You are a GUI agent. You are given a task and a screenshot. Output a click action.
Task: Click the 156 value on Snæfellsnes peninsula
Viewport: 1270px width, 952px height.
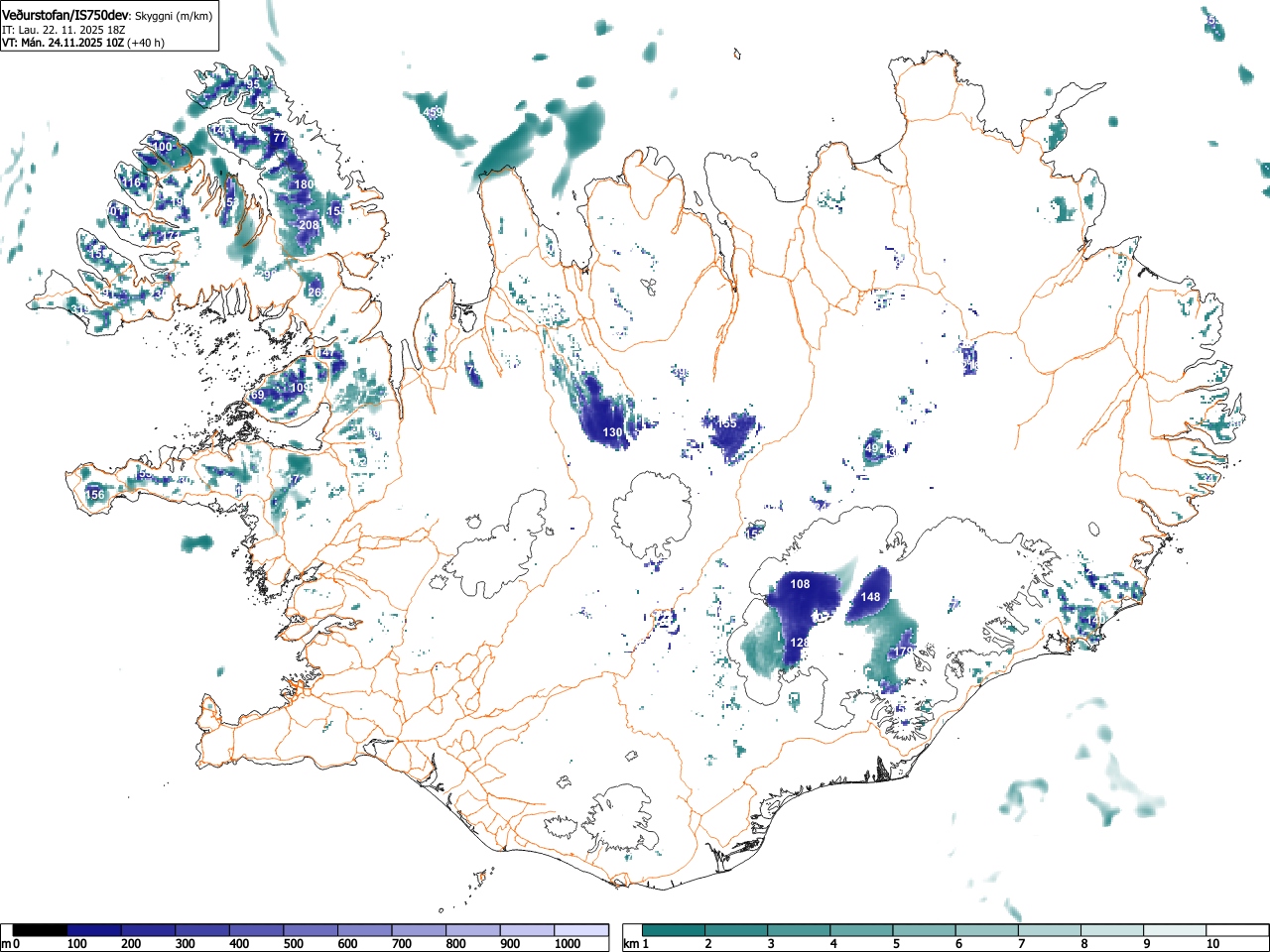tap(95, 495)
